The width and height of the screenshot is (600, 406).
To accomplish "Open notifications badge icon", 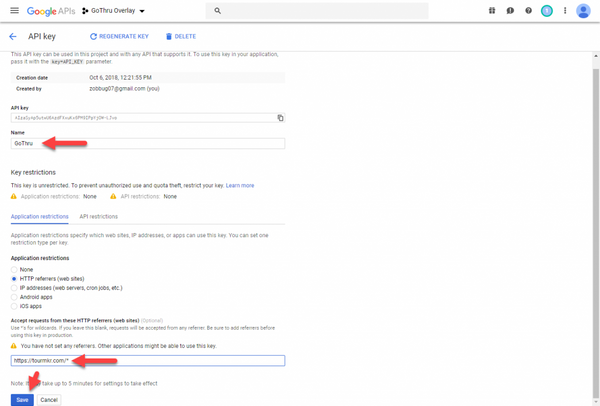I will pyautogui.click(x=547, y=11).
